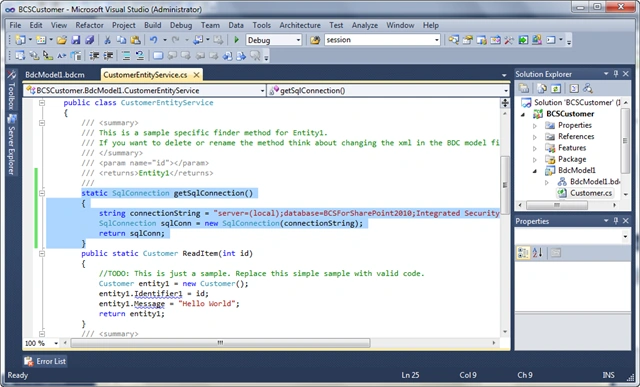The height and width of the screenshot is (387, 640).
Task: Open the Build menu
Action: coord(153,25)
